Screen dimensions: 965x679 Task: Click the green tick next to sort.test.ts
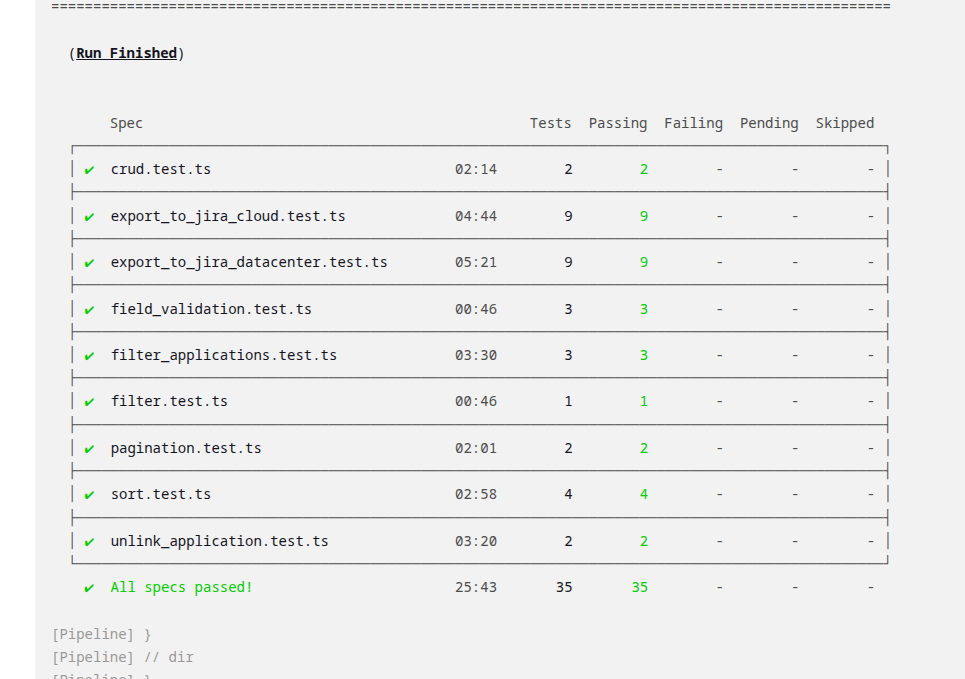pyautogui.click(x=89, y=495)
